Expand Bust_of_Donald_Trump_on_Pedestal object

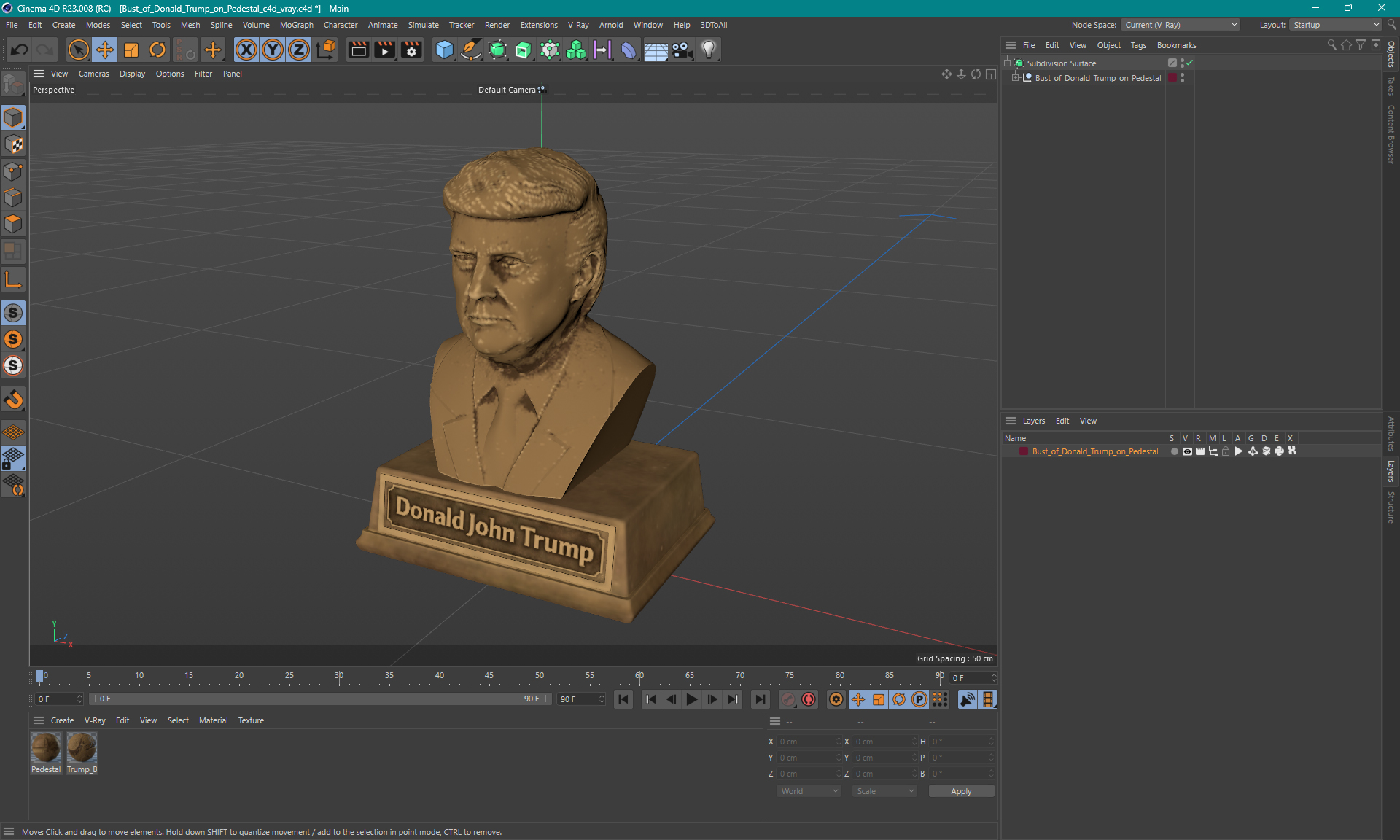point(1016,78)
